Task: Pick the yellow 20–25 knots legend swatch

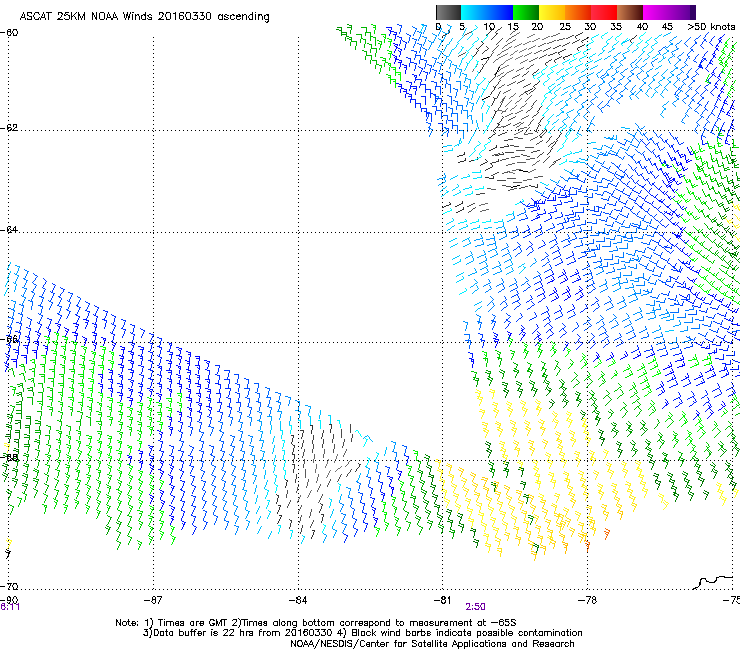Action: (552, 12)
